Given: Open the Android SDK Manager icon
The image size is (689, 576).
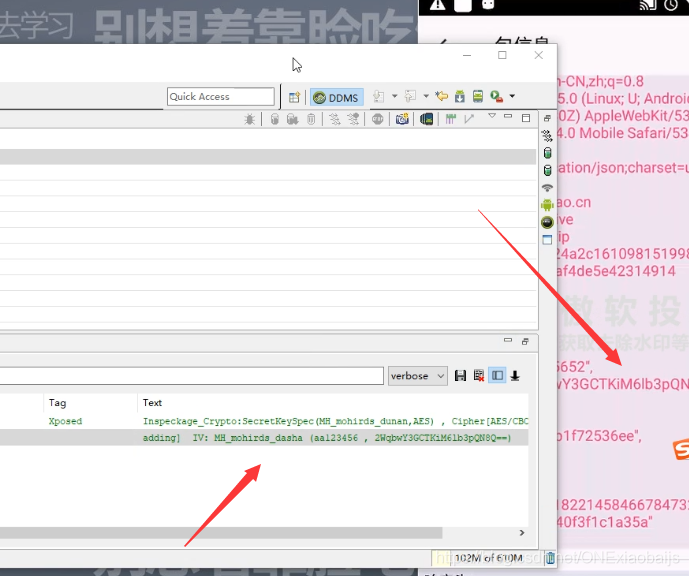Looking at the screenshot, I should [460, 96].
